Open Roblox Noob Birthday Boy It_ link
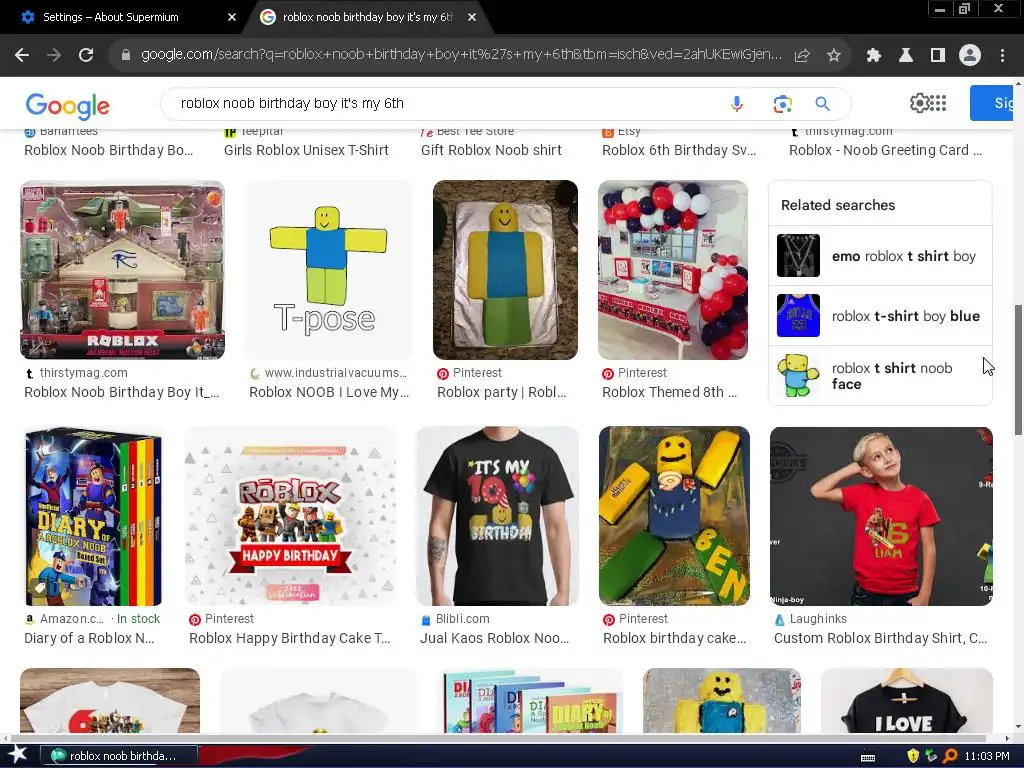The height and width of the screenshot is (768, 1024). pyautogui.click(x=122, y=392)
